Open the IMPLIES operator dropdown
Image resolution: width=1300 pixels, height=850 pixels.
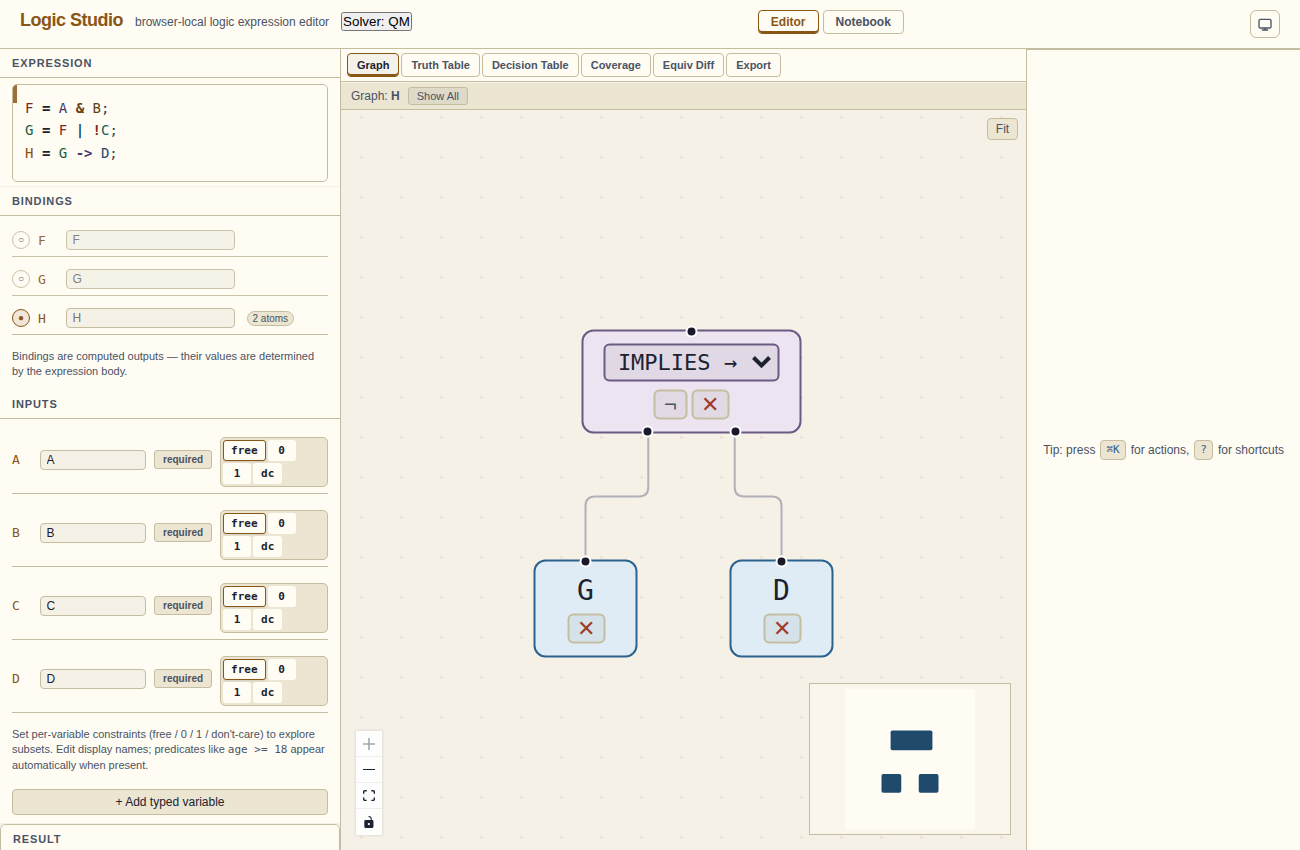[x=691, y=362]
